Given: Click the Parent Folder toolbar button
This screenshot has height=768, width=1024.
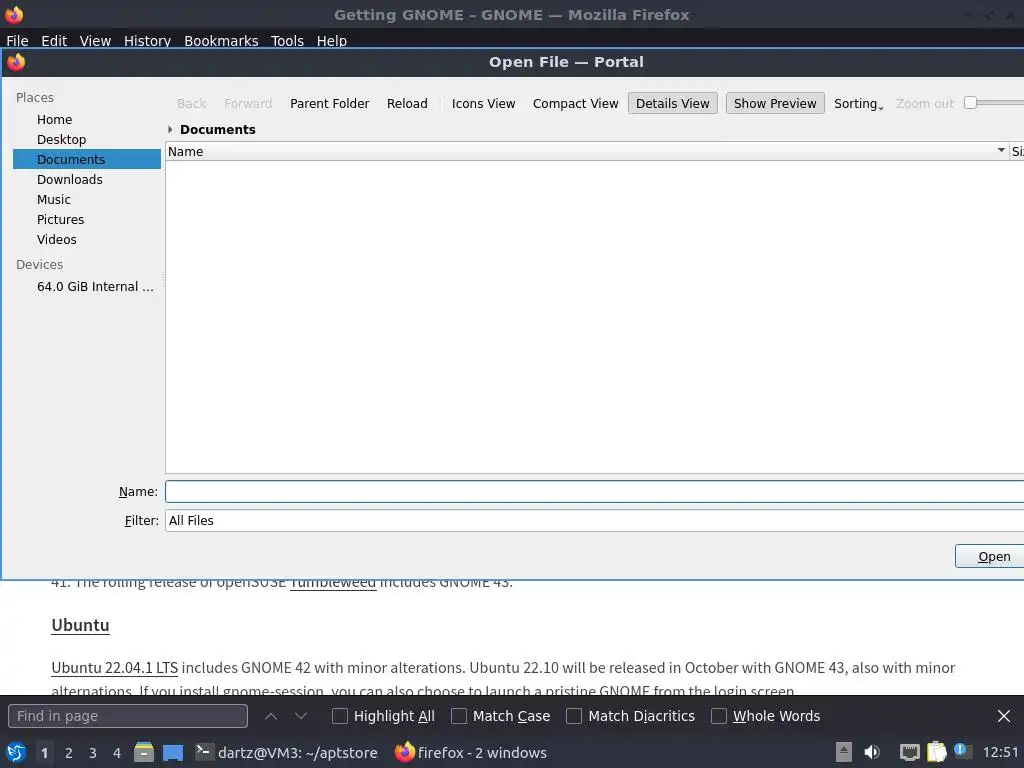Looking at the screenshot, I should 330,103.
